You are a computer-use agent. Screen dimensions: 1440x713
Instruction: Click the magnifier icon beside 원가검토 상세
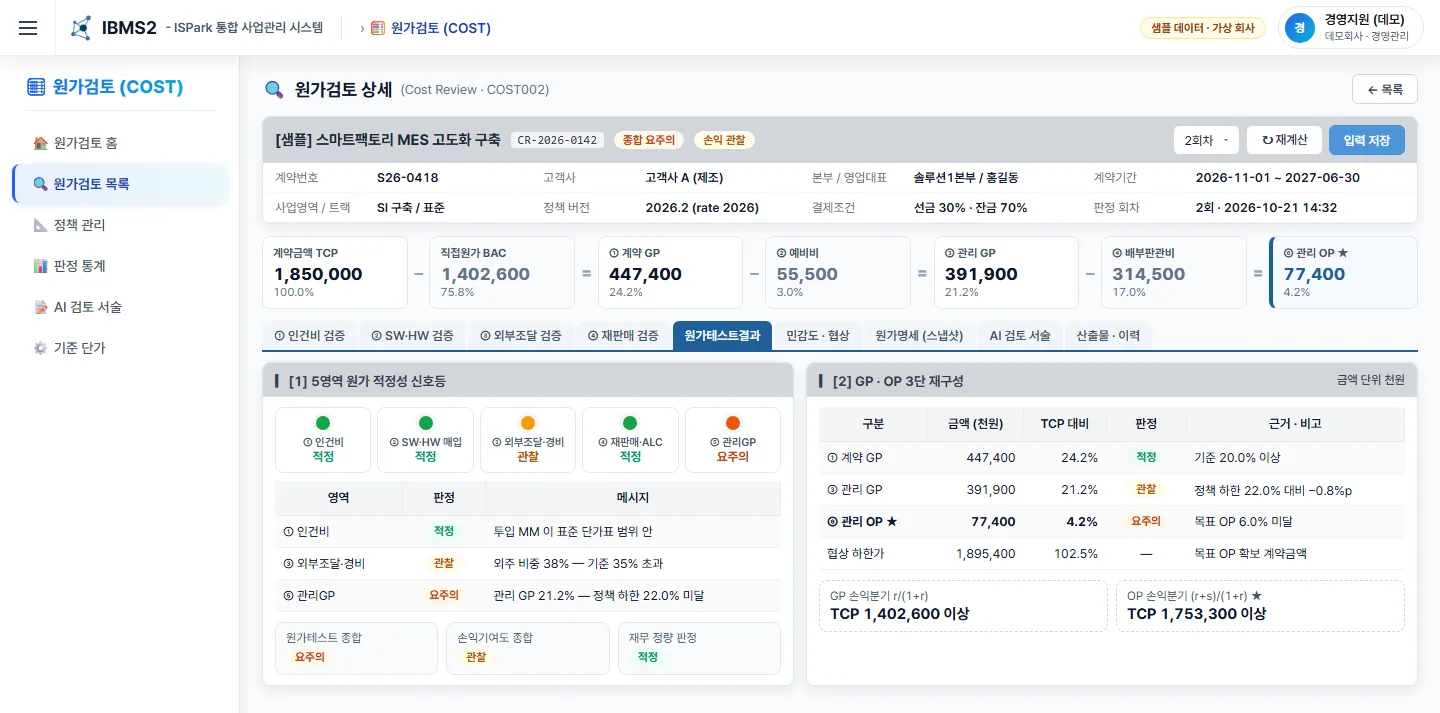pos(274,89)
